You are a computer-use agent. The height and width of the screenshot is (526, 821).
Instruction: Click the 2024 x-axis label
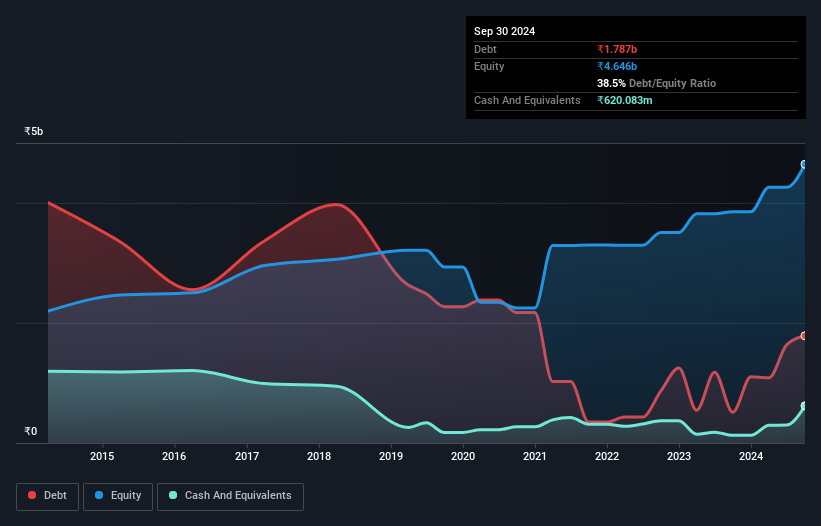click(751, 456)
